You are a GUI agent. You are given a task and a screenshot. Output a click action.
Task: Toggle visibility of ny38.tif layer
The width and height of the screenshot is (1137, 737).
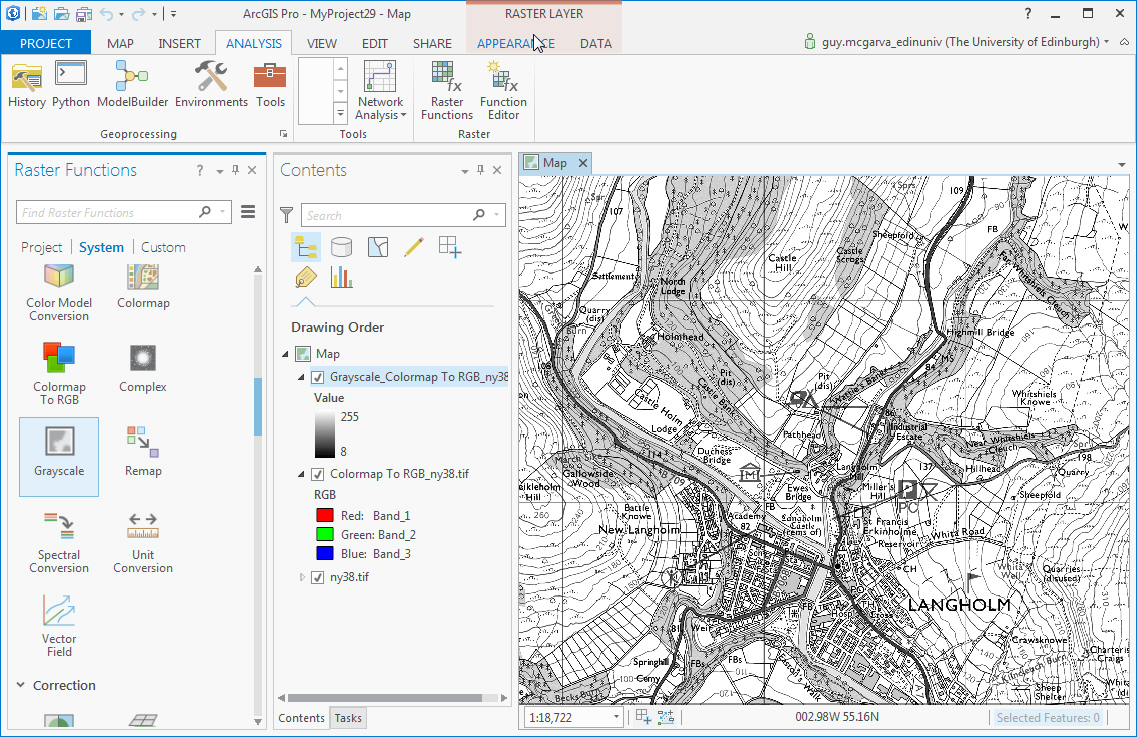318,577
